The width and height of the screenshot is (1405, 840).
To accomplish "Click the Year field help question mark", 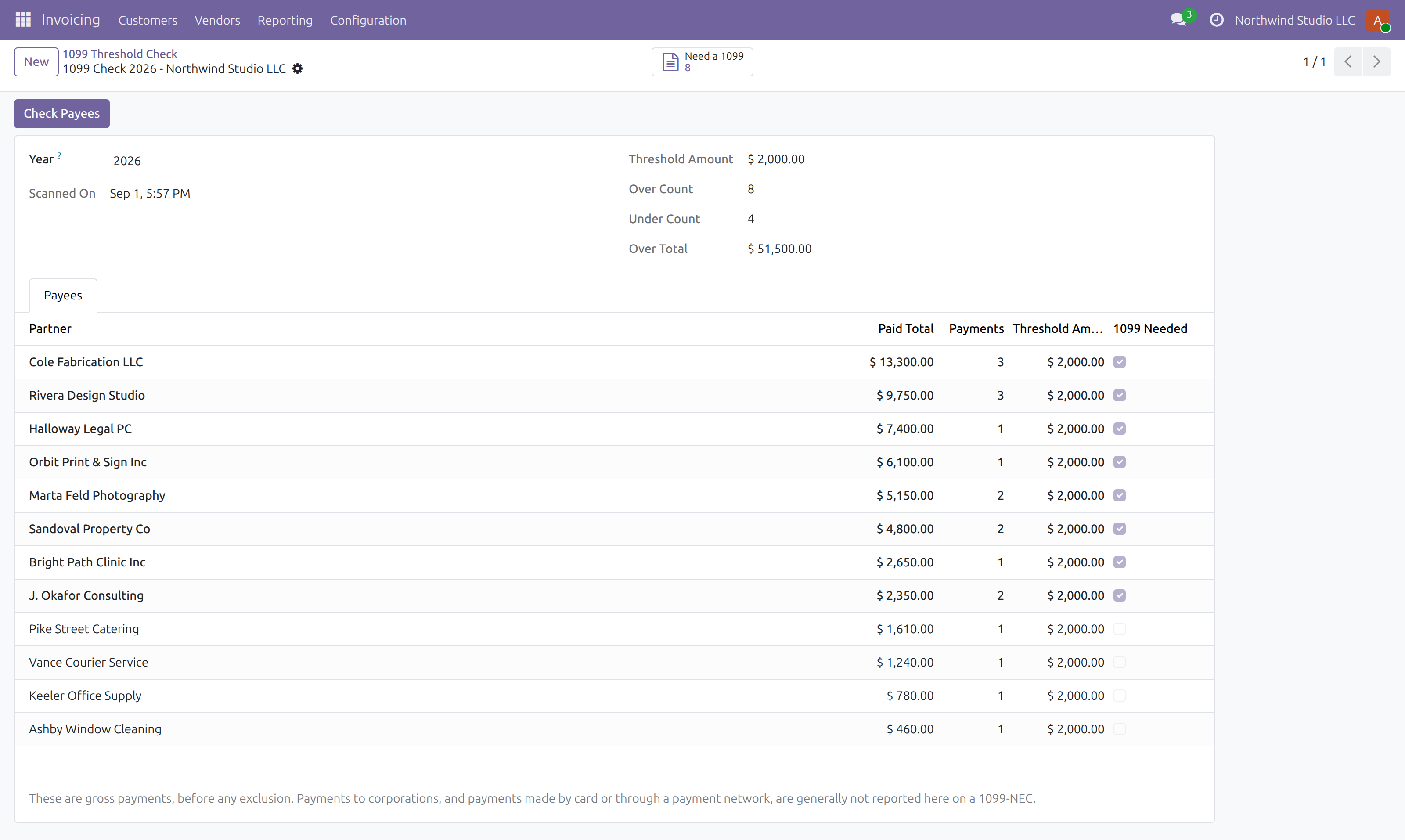I will [59, 155].
